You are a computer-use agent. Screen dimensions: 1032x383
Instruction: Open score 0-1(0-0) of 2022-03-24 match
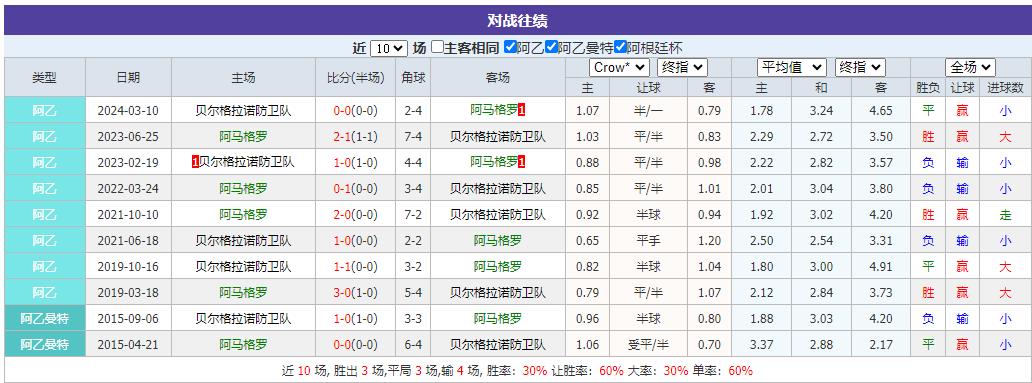click(x=355, y=189)
